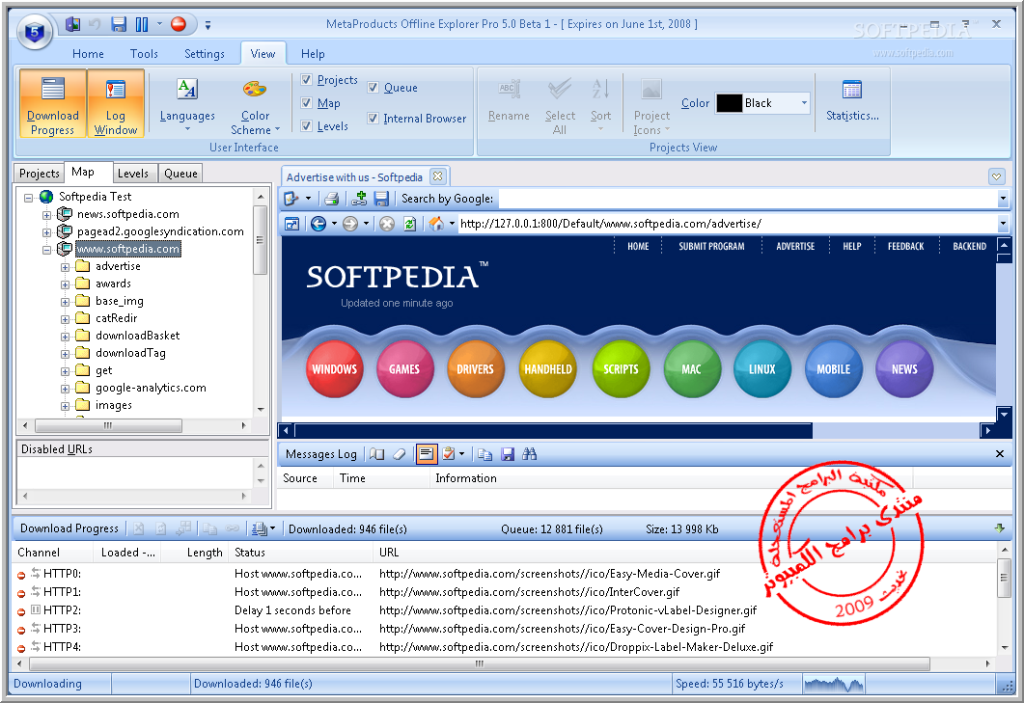Screen dimensions: 1024x703
Task: Expand the advertise folder
Action: point(65,267)
